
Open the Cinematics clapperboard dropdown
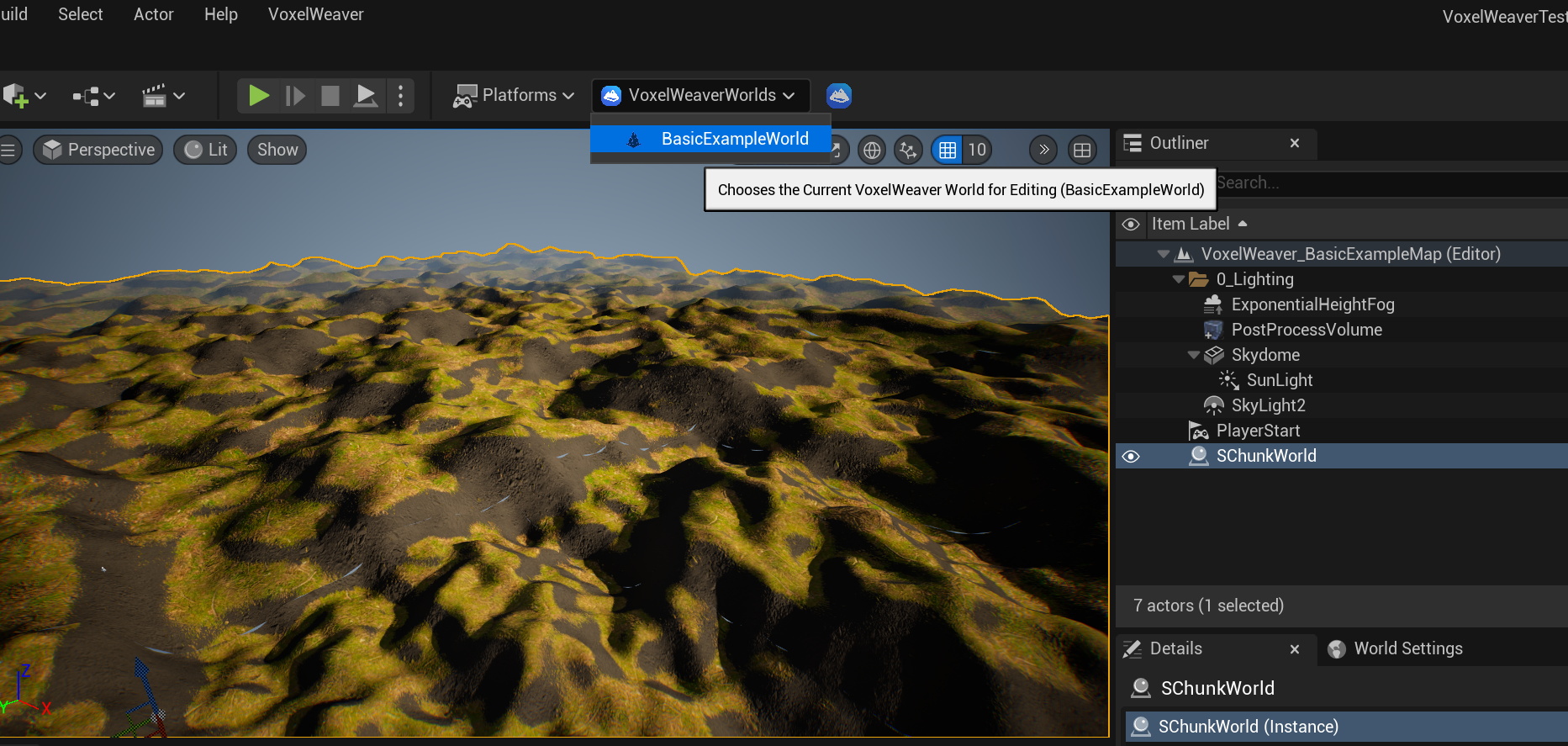point(163,96)
